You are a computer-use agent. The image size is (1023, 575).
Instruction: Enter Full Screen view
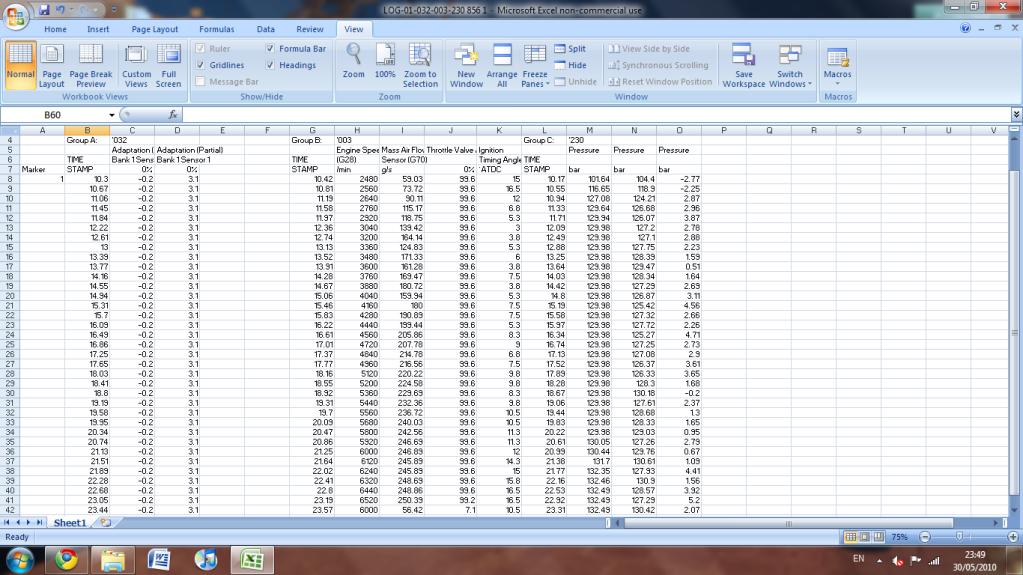coord(168,65)
